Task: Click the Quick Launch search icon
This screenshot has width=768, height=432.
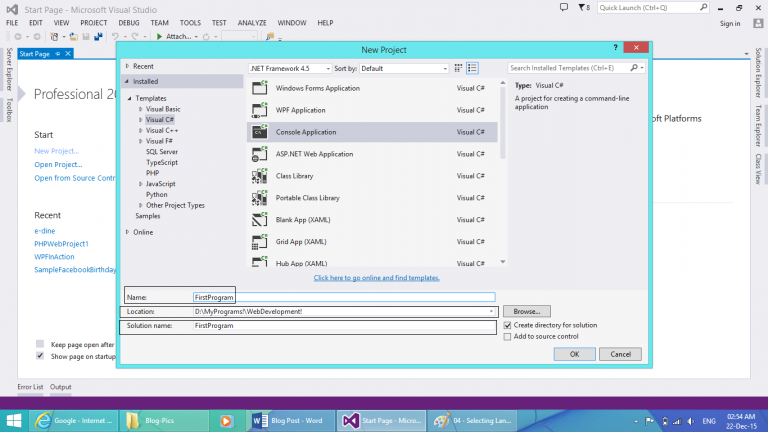Action: (x=703, y=7)
